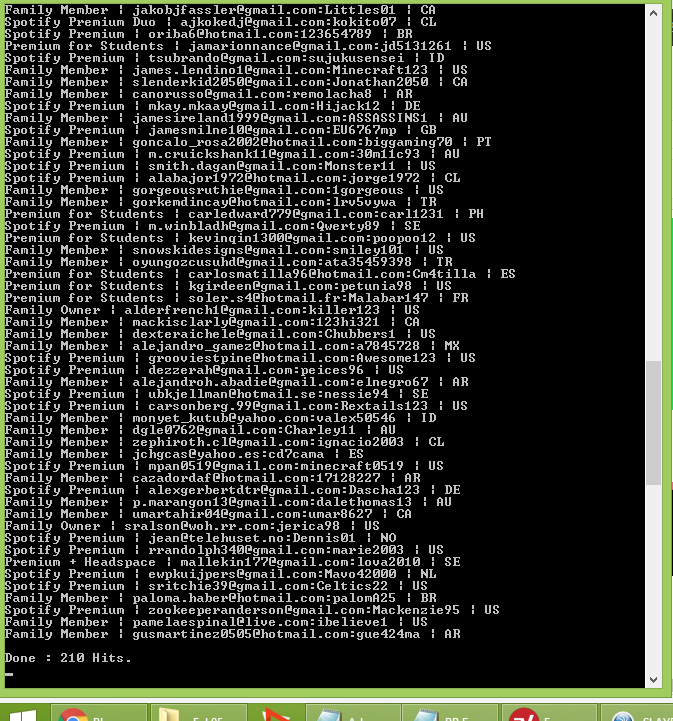Click the console scrollbar down arrow
The image size is (673, 721).
[653, 679]
